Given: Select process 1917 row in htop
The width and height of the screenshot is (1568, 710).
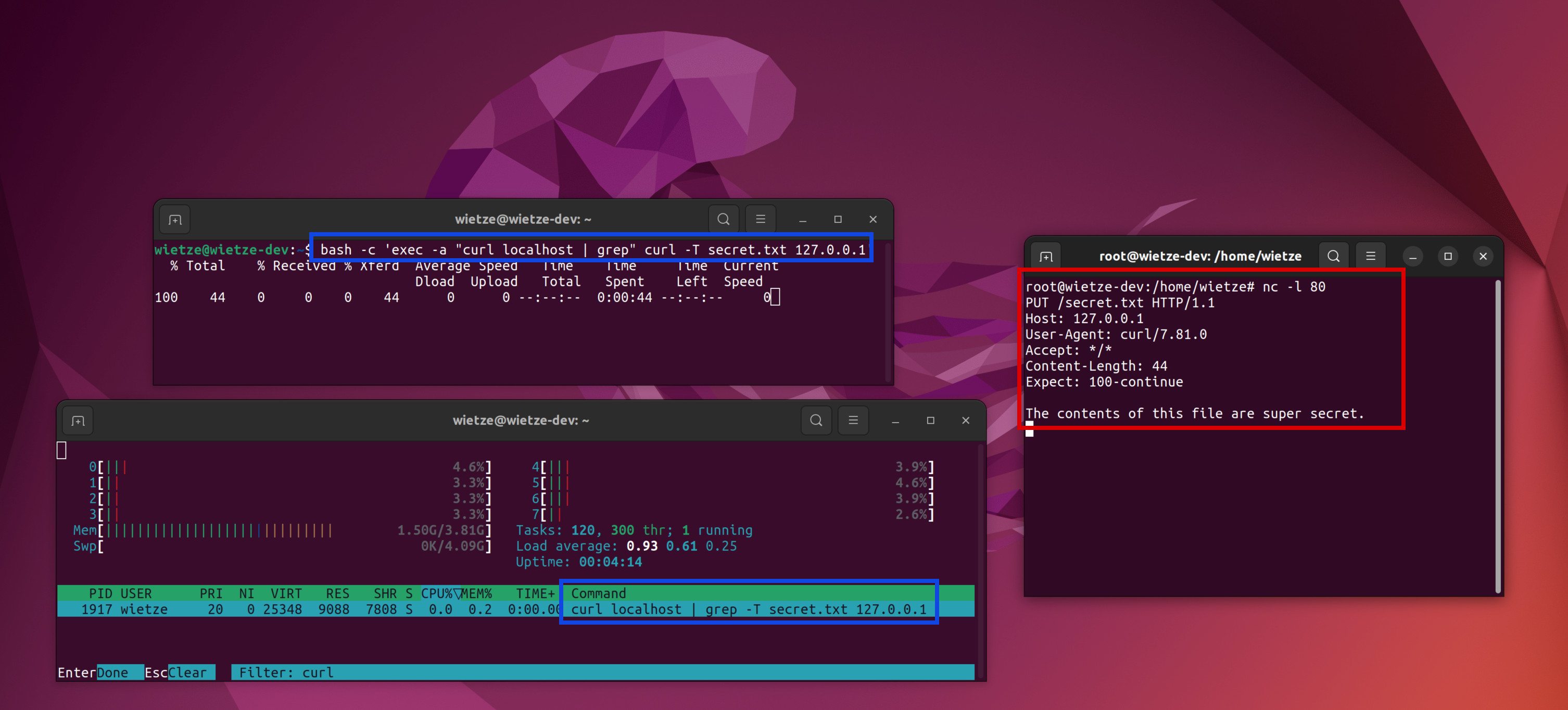Looking at the screenshot, I should (x=515, y=609).
